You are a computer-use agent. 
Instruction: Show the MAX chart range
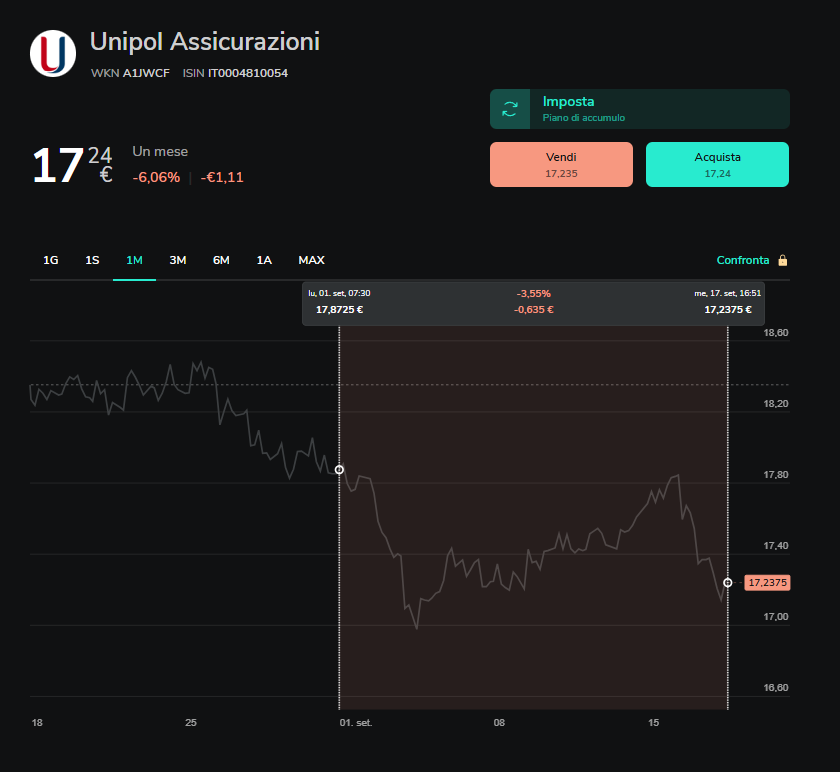point(311,260)
